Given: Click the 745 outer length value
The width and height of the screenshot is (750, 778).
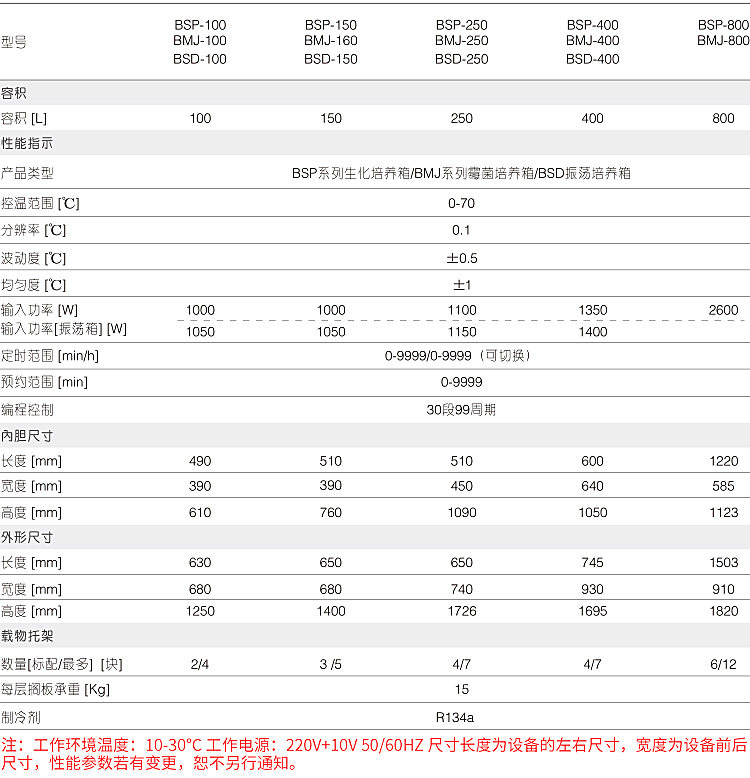Looking at the screenshot, I should pyautogui.click(x=592, y=562).
